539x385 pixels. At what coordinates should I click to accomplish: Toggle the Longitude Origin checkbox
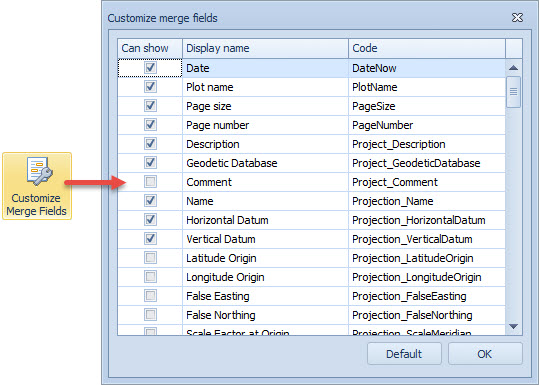coord(150,276)
